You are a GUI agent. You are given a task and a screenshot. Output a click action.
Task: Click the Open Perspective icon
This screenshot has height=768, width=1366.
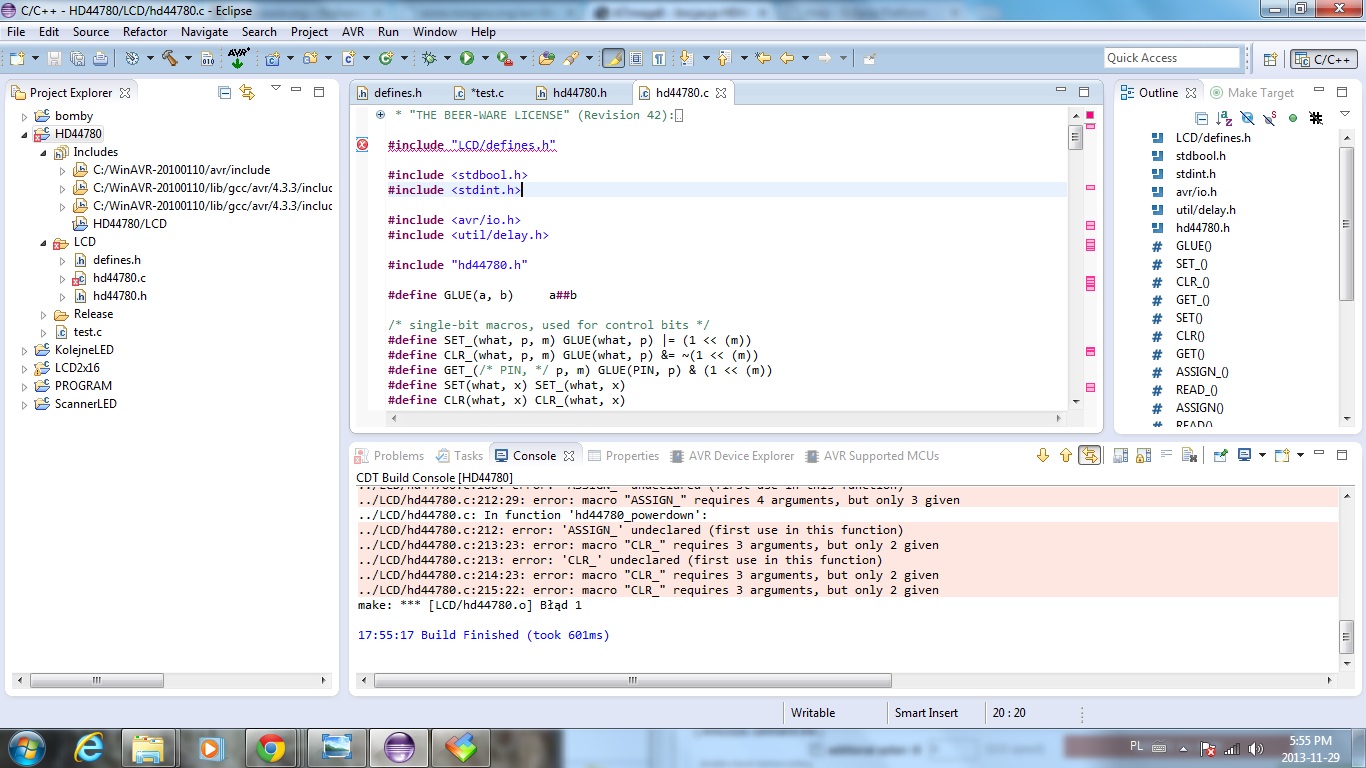tap(1270, 59)
